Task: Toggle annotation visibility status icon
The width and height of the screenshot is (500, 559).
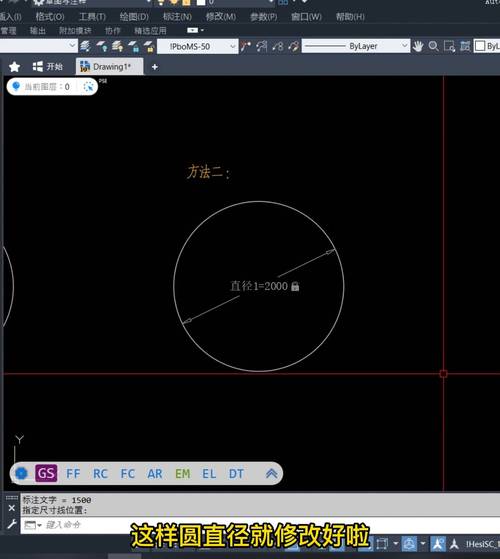Action: pyautogui.click(x=438, y=544)
